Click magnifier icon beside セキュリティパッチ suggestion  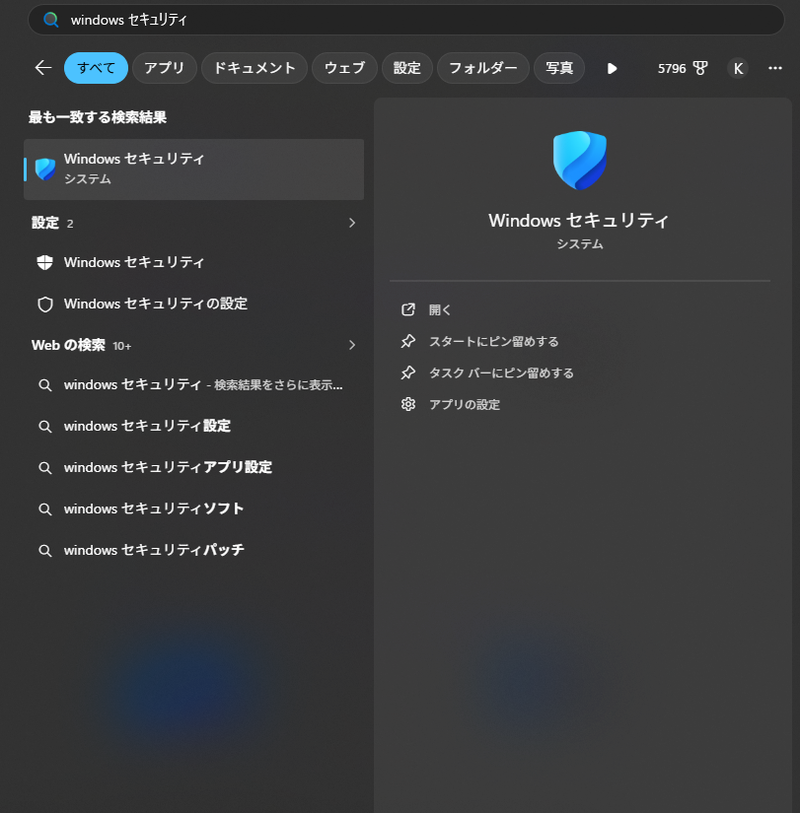point(45,551)
